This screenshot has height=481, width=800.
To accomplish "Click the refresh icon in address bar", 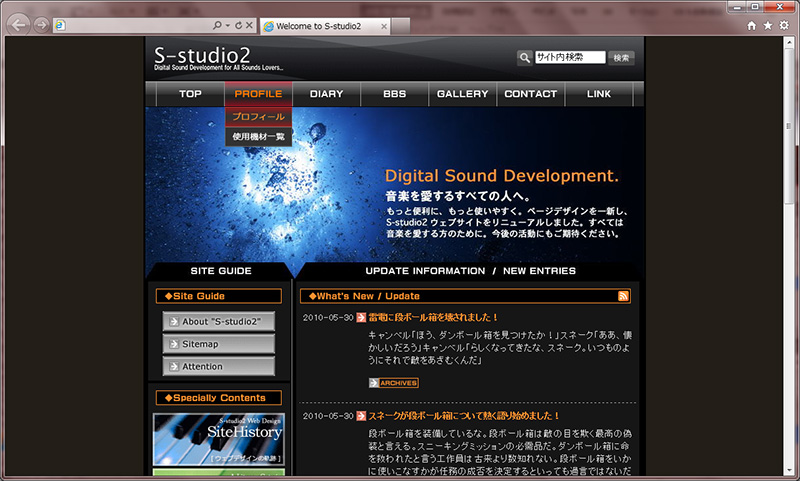I will coord(238,25).
